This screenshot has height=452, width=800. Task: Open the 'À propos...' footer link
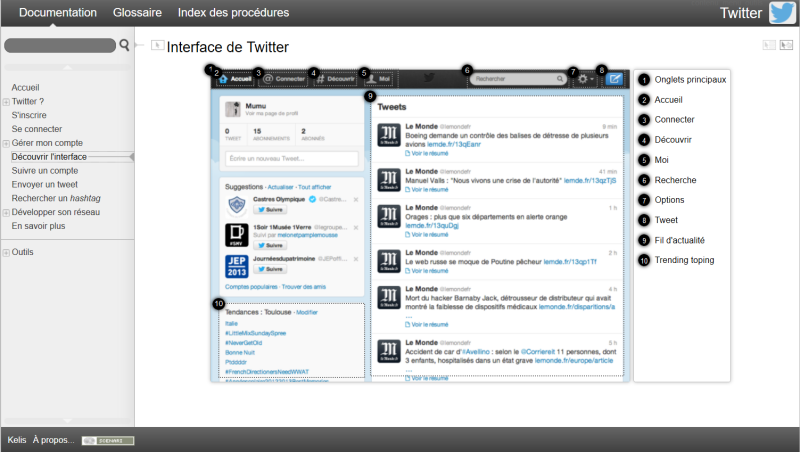pyautogui.click(x=54, y=440)
